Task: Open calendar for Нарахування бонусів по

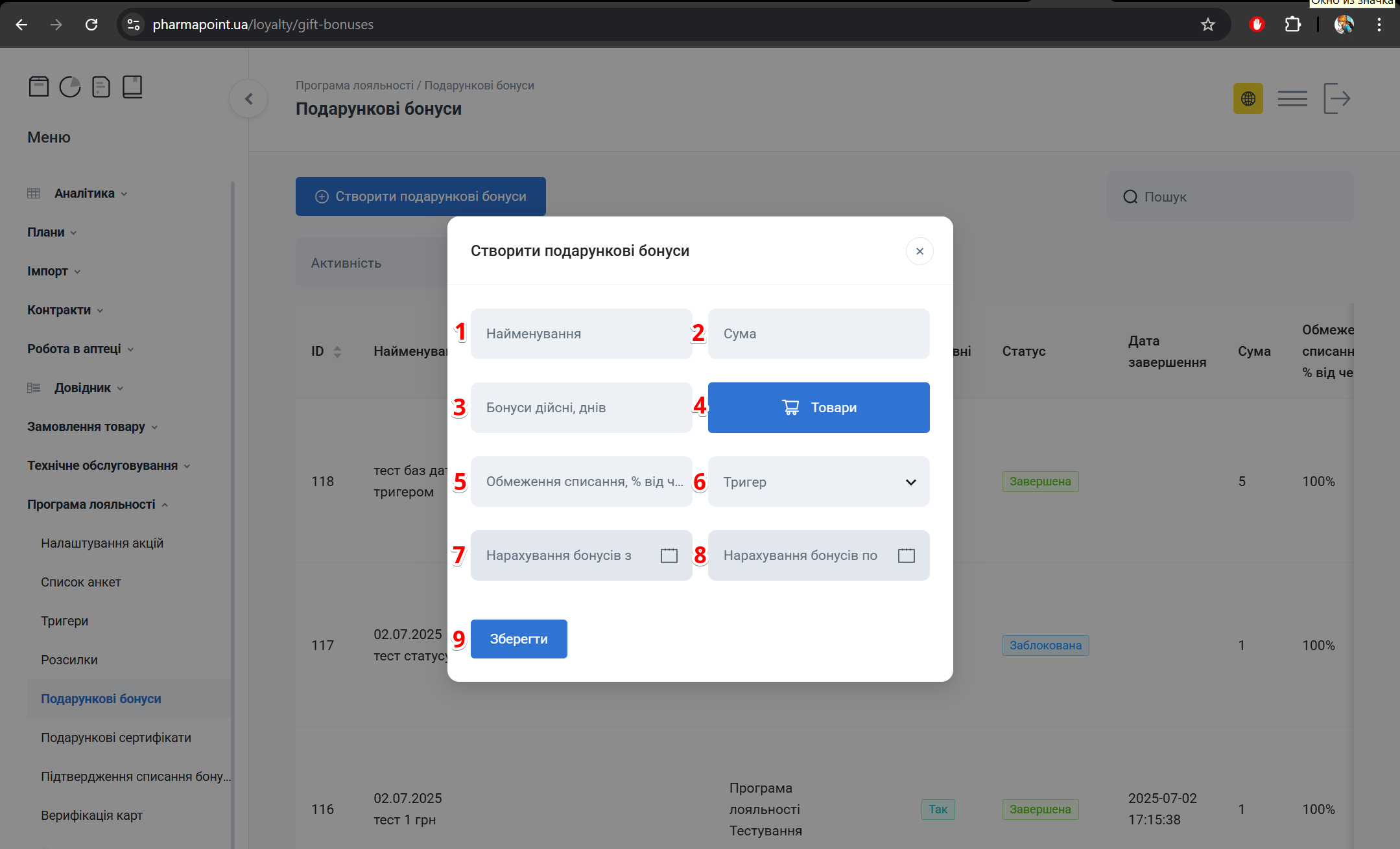Action: tap(906, 555)
